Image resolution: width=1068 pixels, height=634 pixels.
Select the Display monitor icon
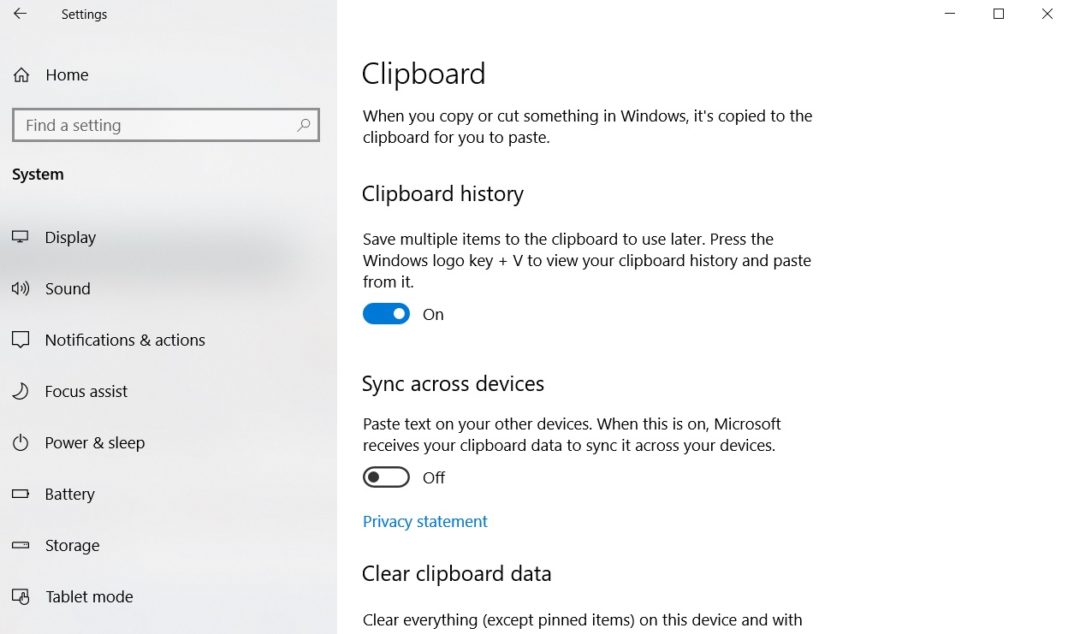point(21,237)
